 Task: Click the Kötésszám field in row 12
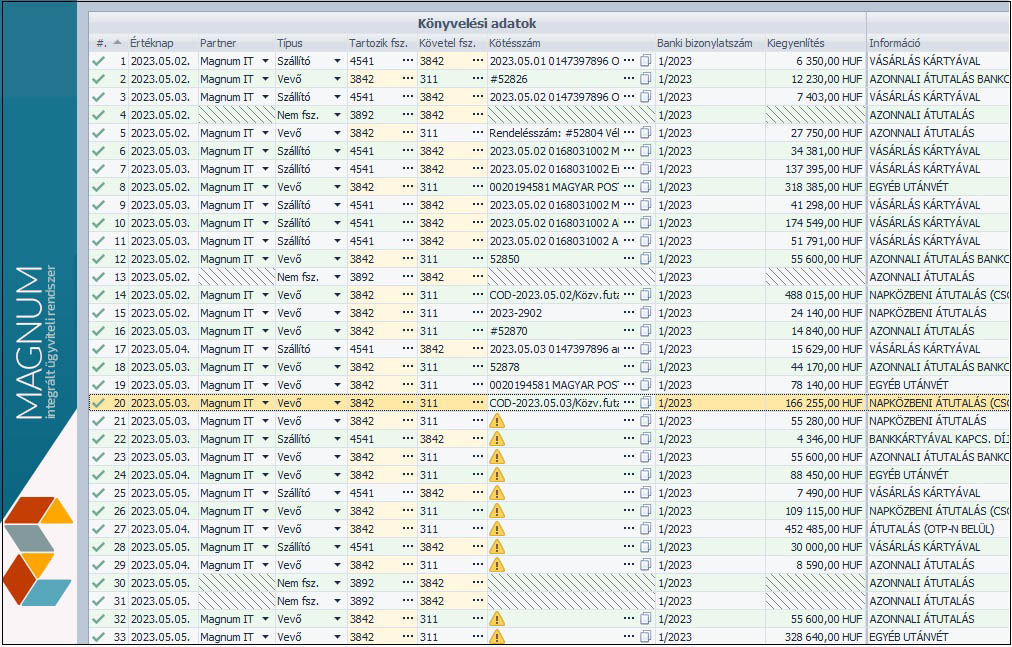pyautogui.click(x=555, y=259)
